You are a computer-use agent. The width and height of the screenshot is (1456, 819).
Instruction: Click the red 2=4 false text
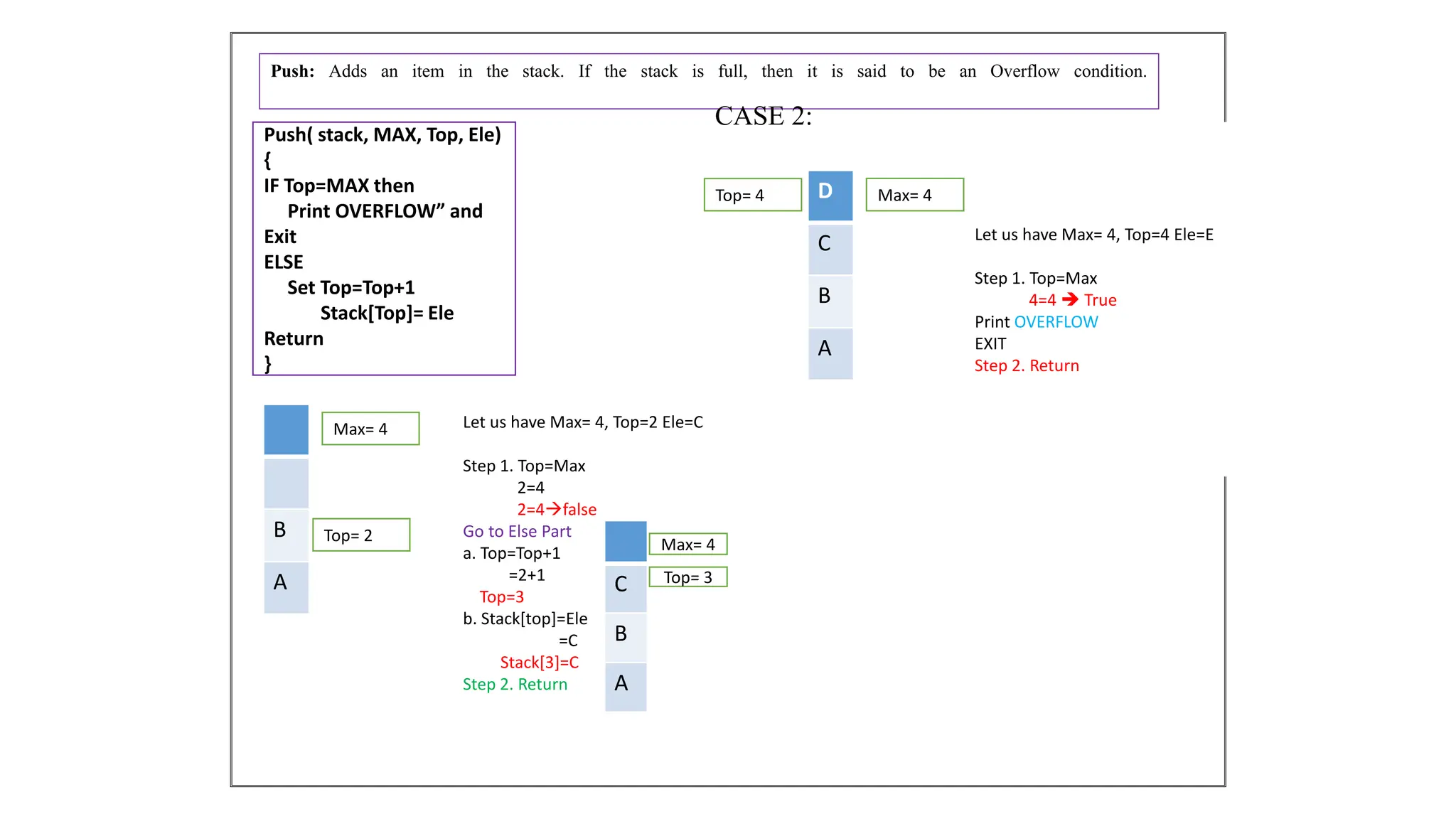557,509
